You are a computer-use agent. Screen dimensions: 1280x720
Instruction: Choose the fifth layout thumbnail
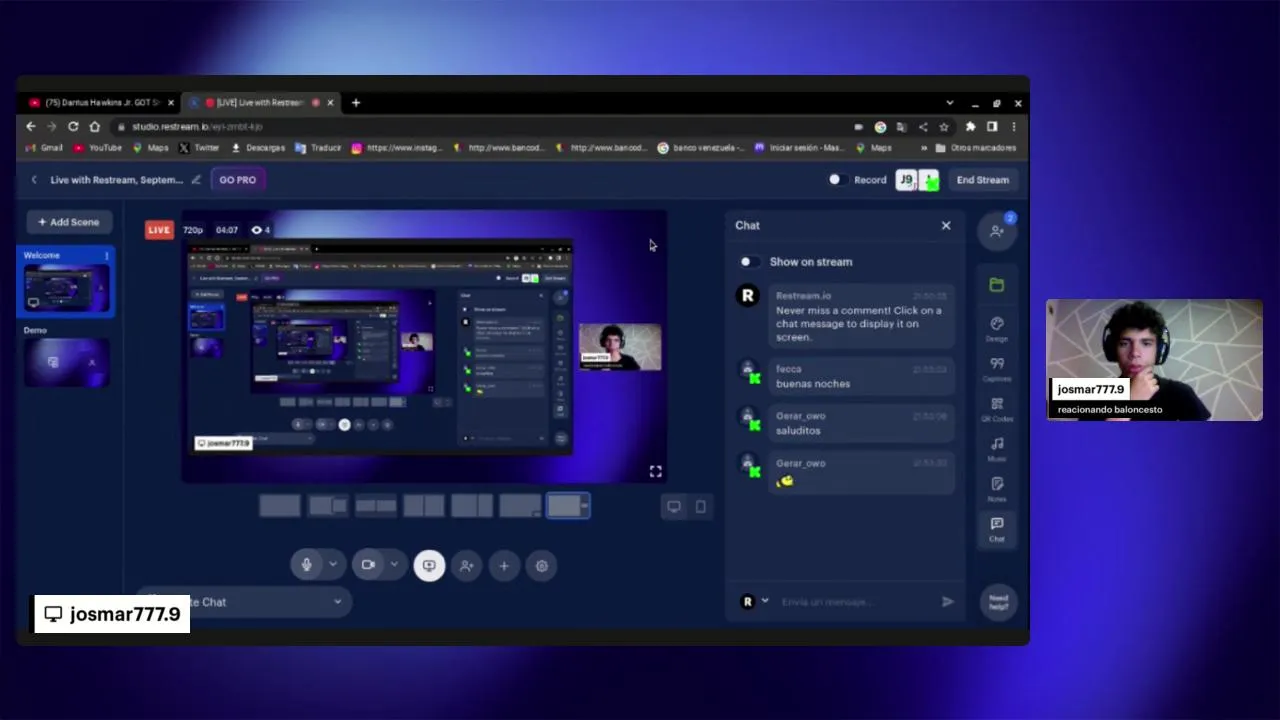(472, 507)
